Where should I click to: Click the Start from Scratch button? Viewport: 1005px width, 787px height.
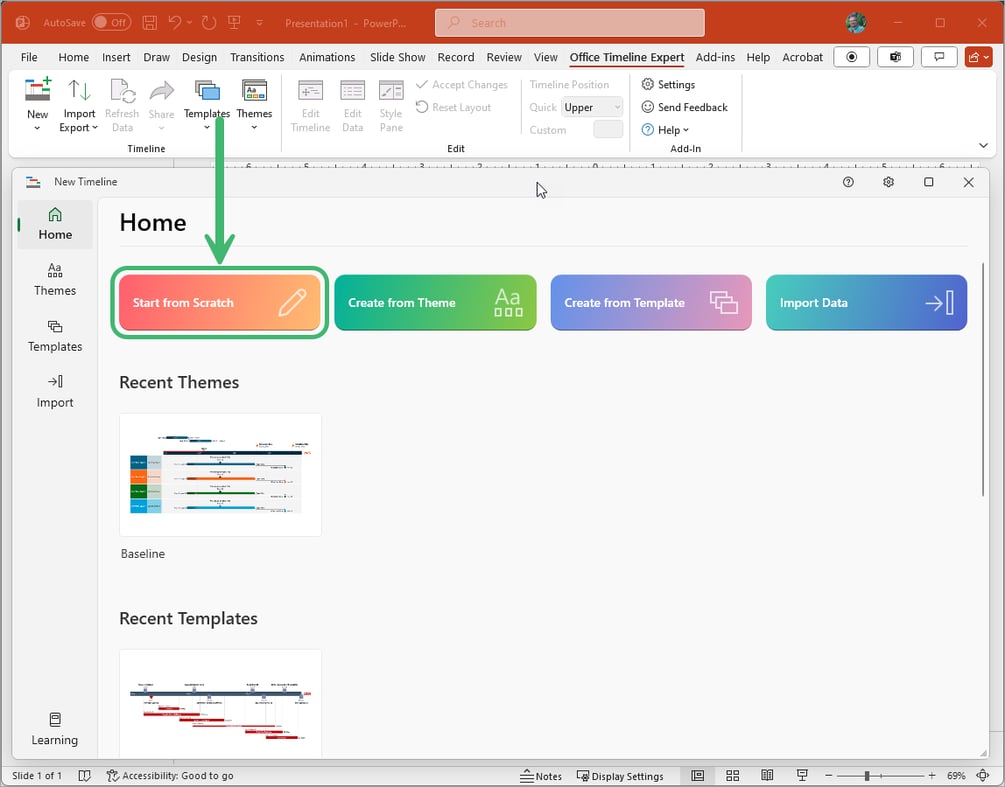(219, 301)
